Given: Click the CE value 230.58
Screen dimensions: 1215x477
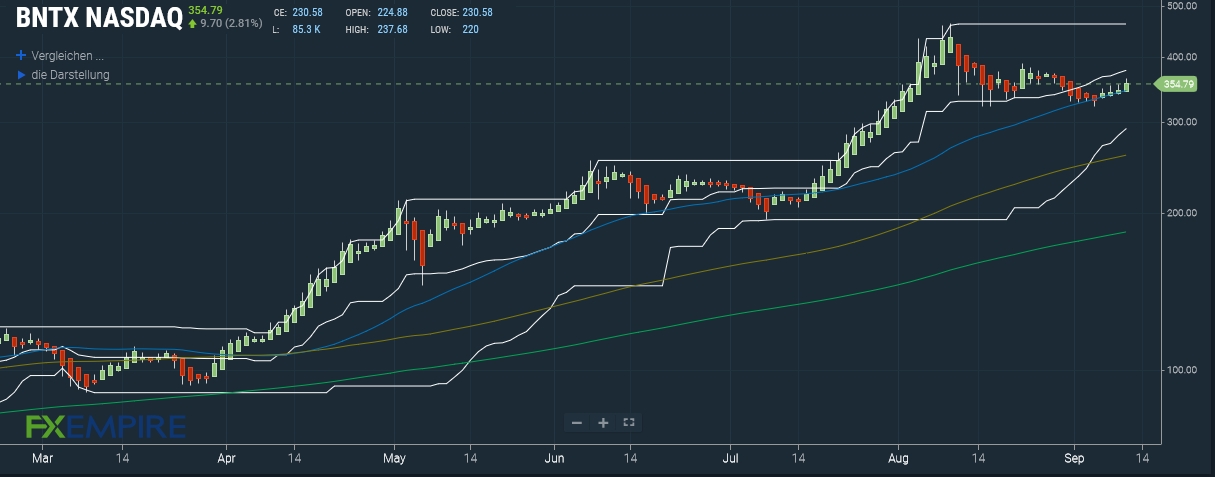Looking at the screenshot, I should pos(307,13).
